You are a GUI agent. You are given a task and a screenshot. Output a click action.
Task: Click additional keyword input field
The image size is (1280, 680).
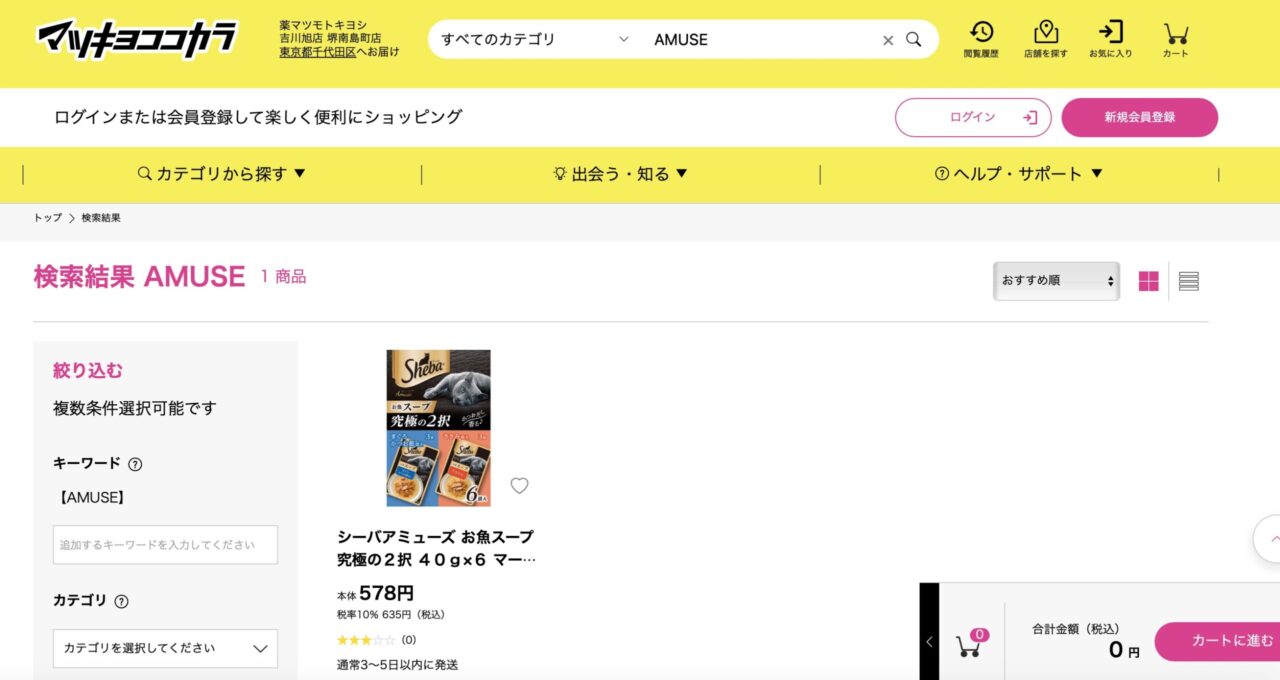pos(165,545)
